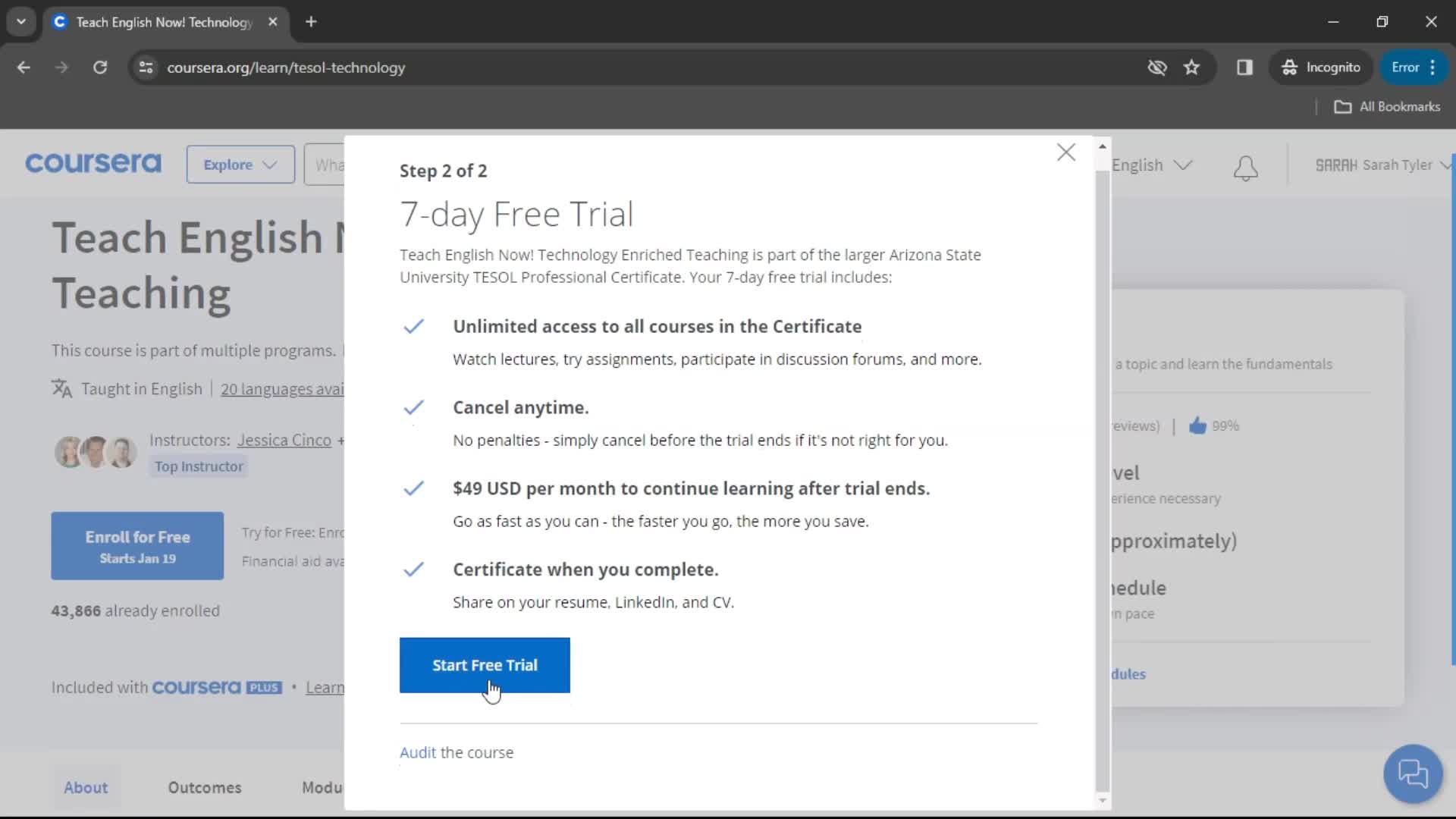This screenshot has height=819, width=1456.
Task: Click the Step 2 of 2 label
Action: pos(443,171)
